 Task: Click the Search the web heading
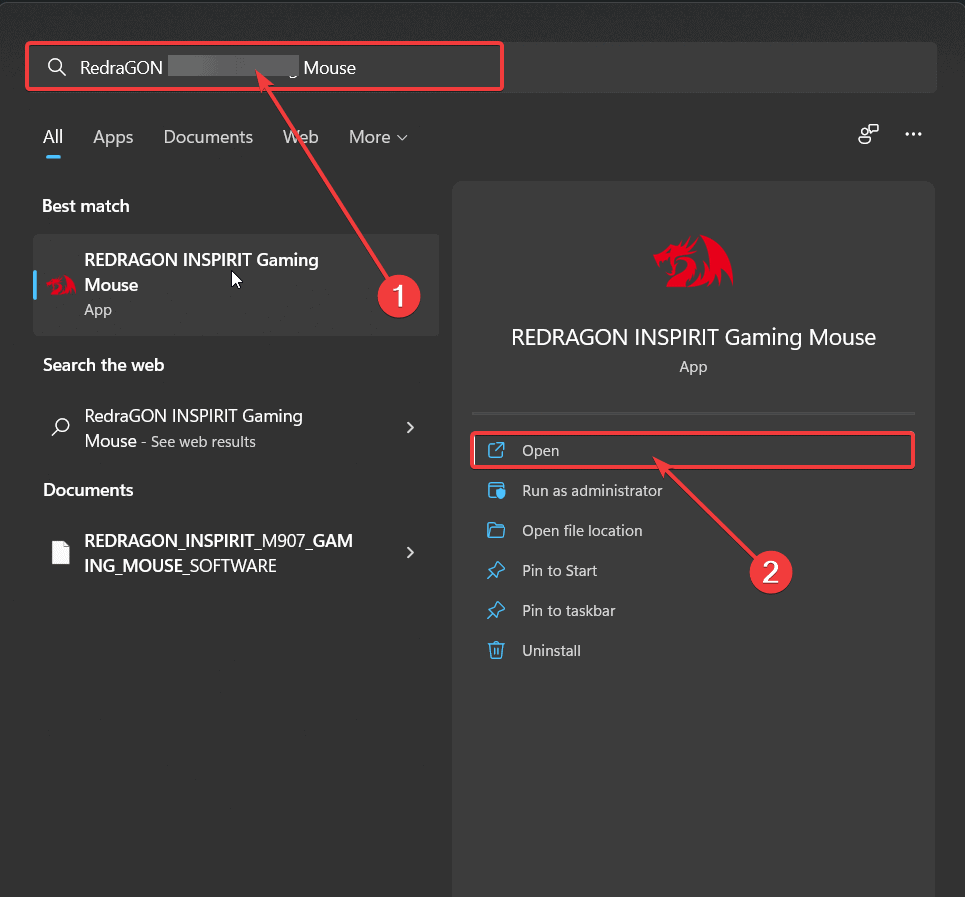click(103, 365)
